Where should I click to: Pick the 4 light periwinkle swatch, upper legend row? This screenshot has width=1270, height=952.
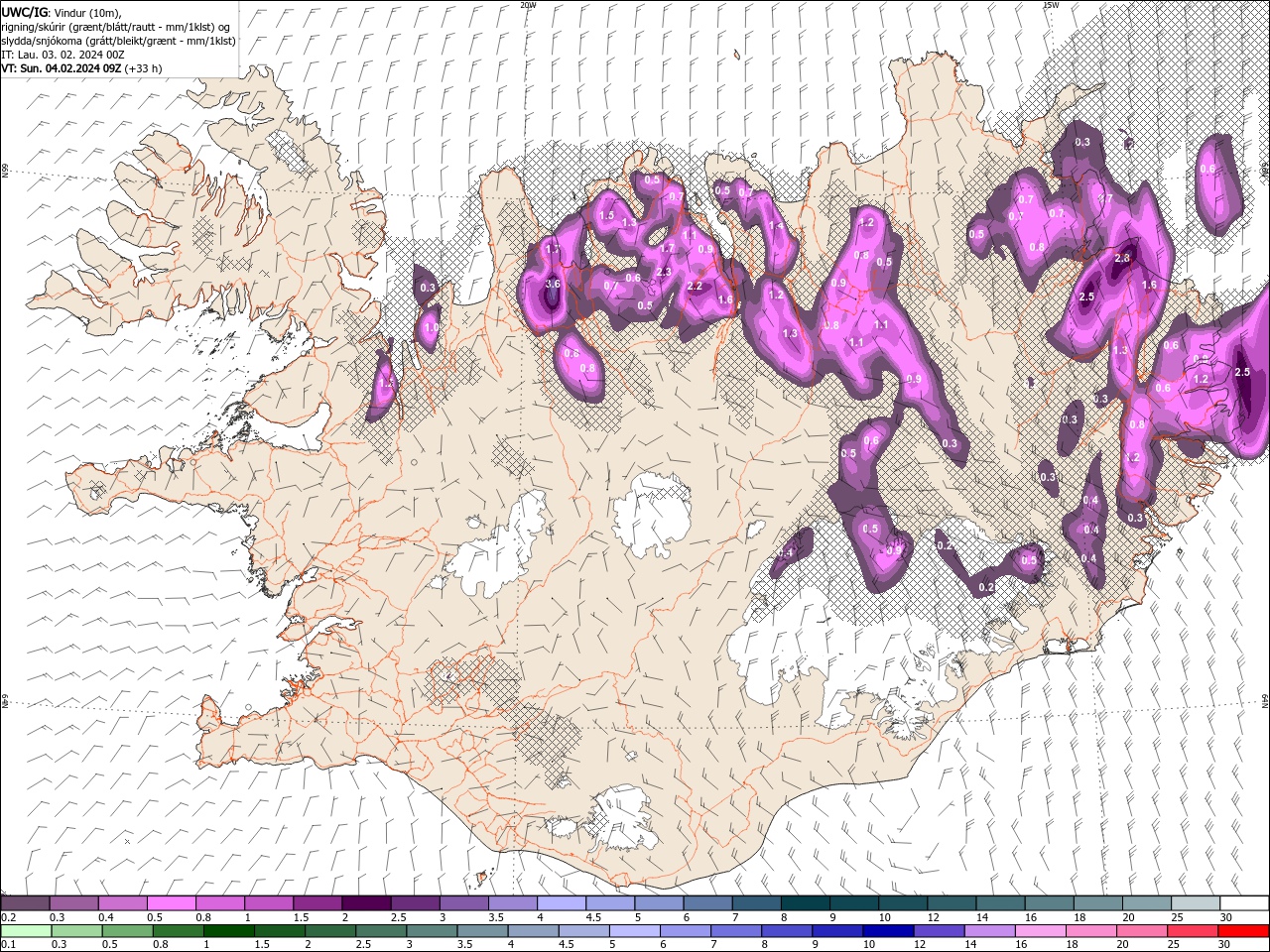(561, 903)
